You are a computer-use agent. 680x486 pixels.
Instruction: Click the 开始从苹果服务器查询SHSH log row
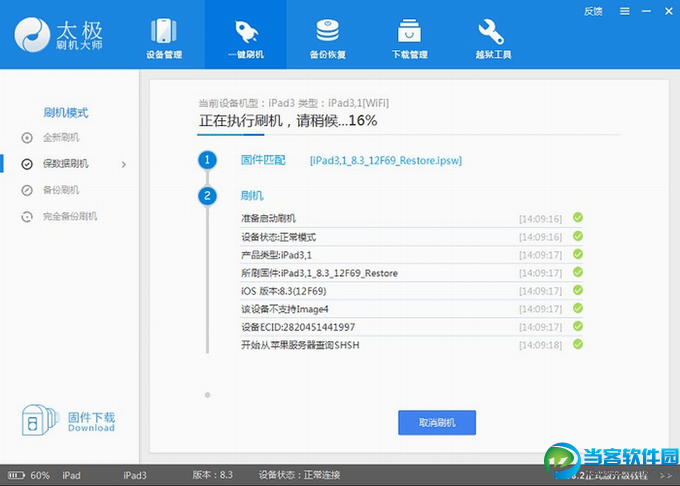(x=412, y=345)
